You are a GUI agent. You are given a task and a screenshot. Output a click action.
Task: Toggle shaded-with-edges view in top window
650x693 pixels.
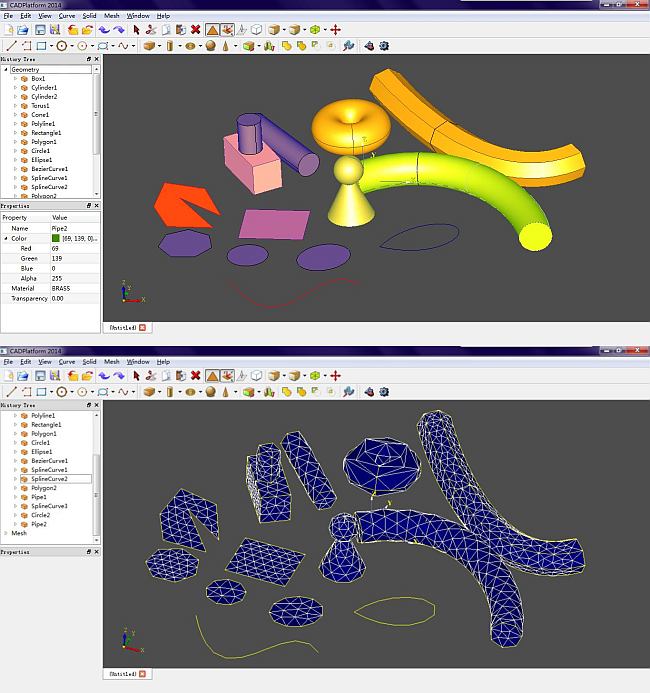[227, 30]
